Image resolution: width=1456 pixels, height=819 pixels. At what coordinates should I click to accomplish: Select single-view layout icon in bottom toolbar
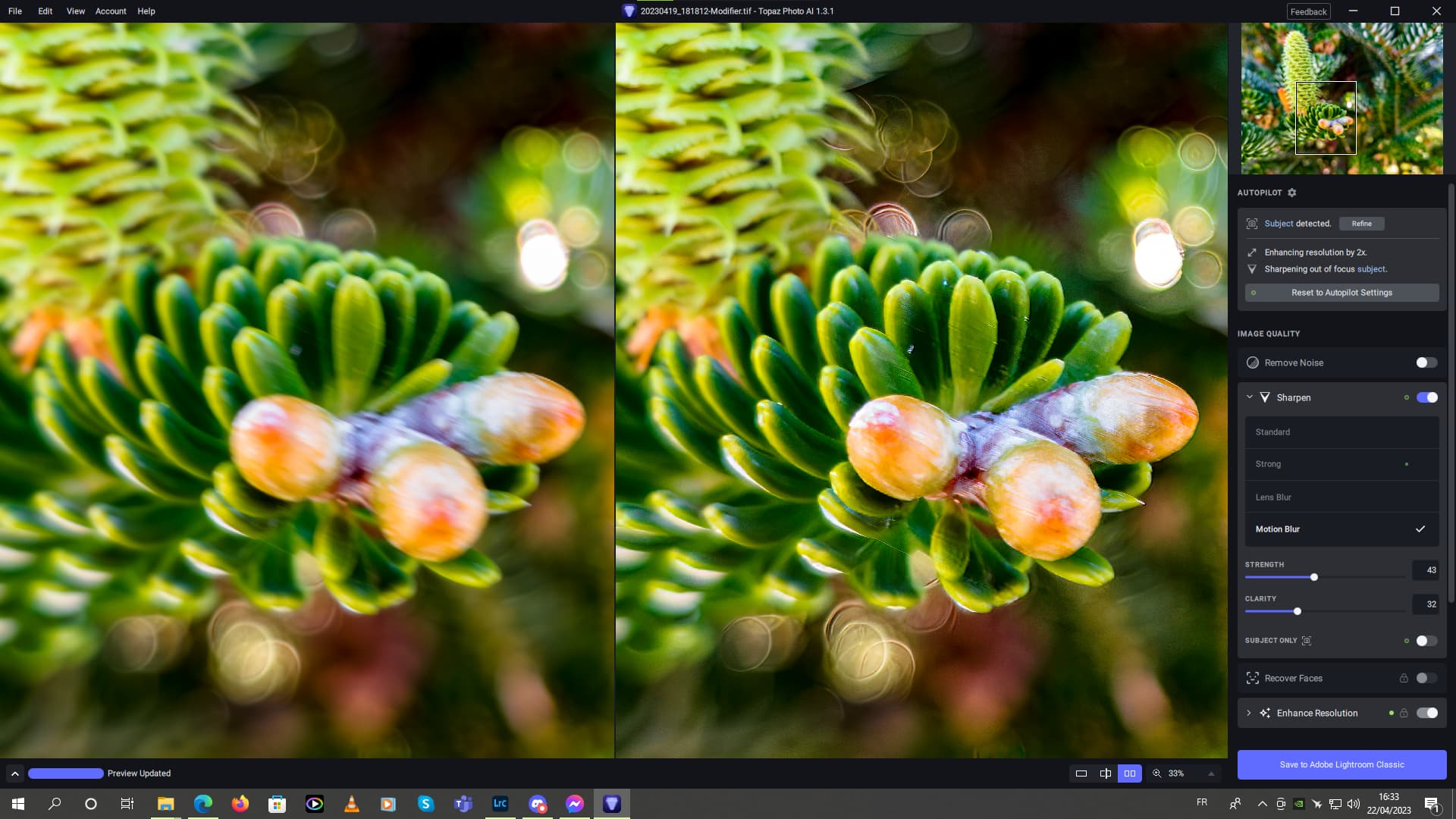click(1082, 773)
